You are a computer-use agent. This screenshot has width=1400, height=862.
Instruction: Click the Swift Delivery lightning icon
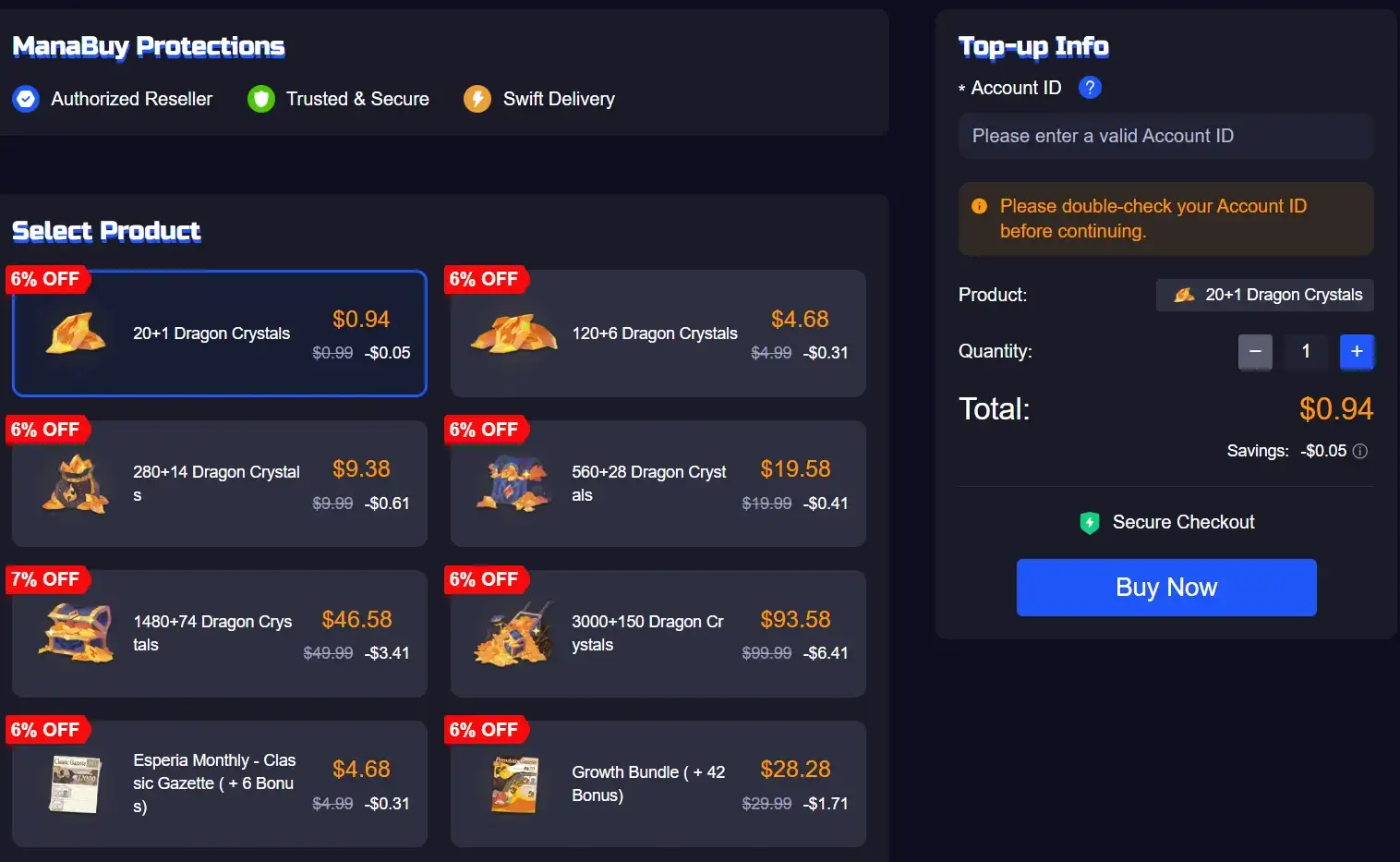(x=477, y=99)
